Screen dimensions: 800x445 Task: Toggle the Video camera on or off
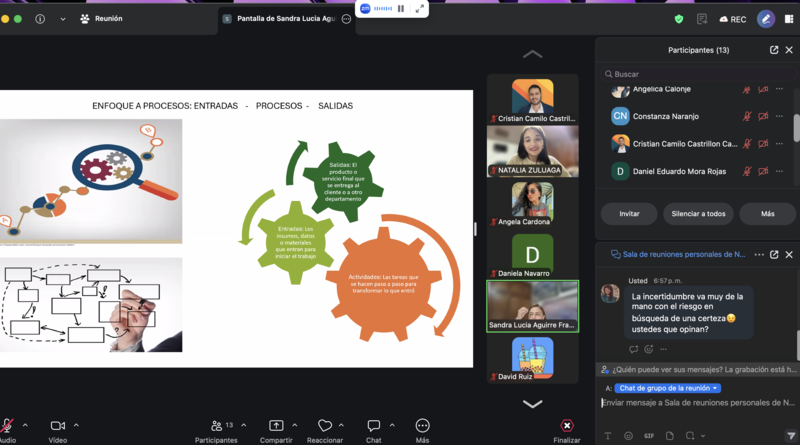click(x=58, y=426)
